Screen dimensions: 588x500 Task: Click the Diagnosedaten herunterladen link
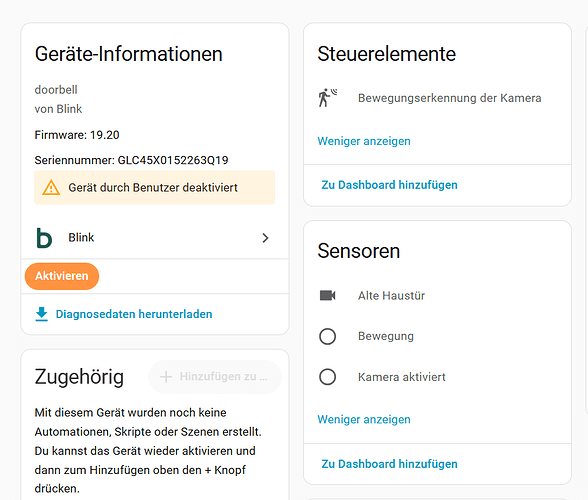pyautogui.click(x=134, y=314)
